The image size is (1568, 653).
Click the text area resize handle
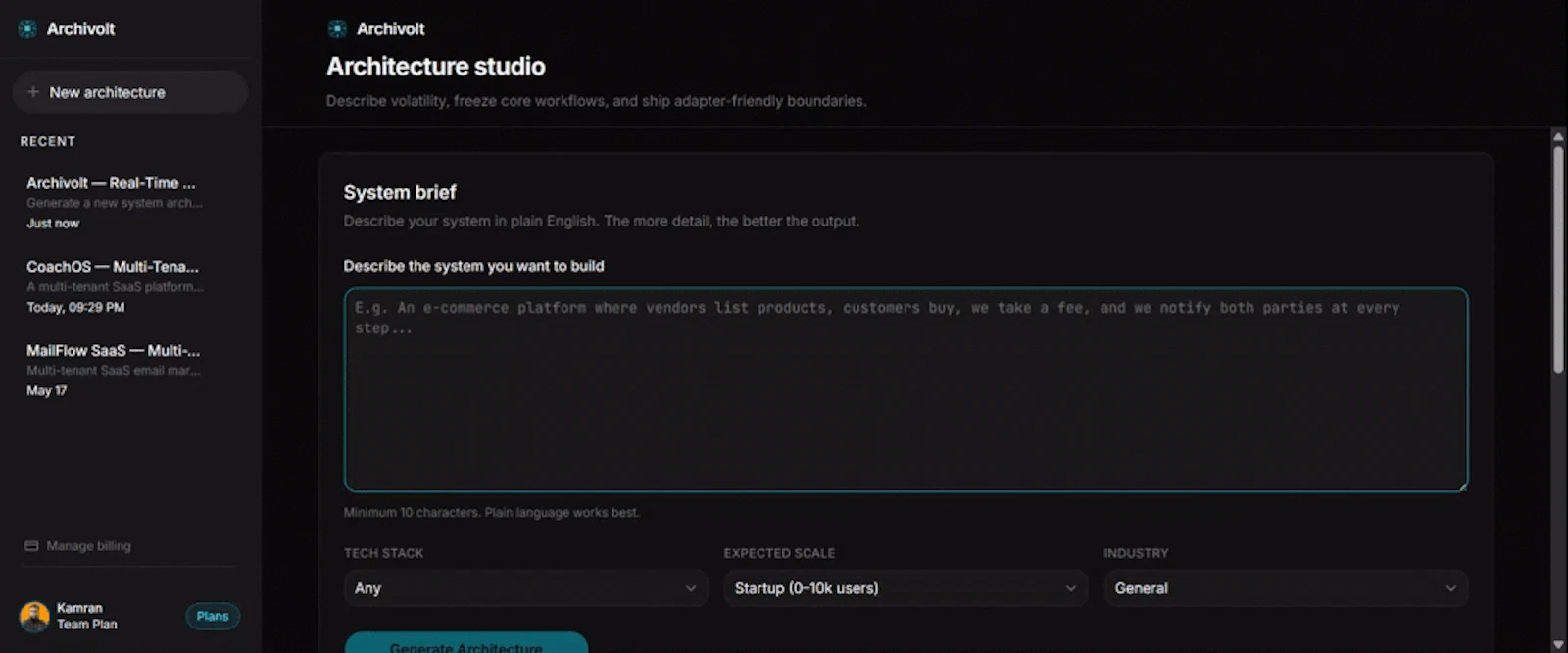(1462, 485)
